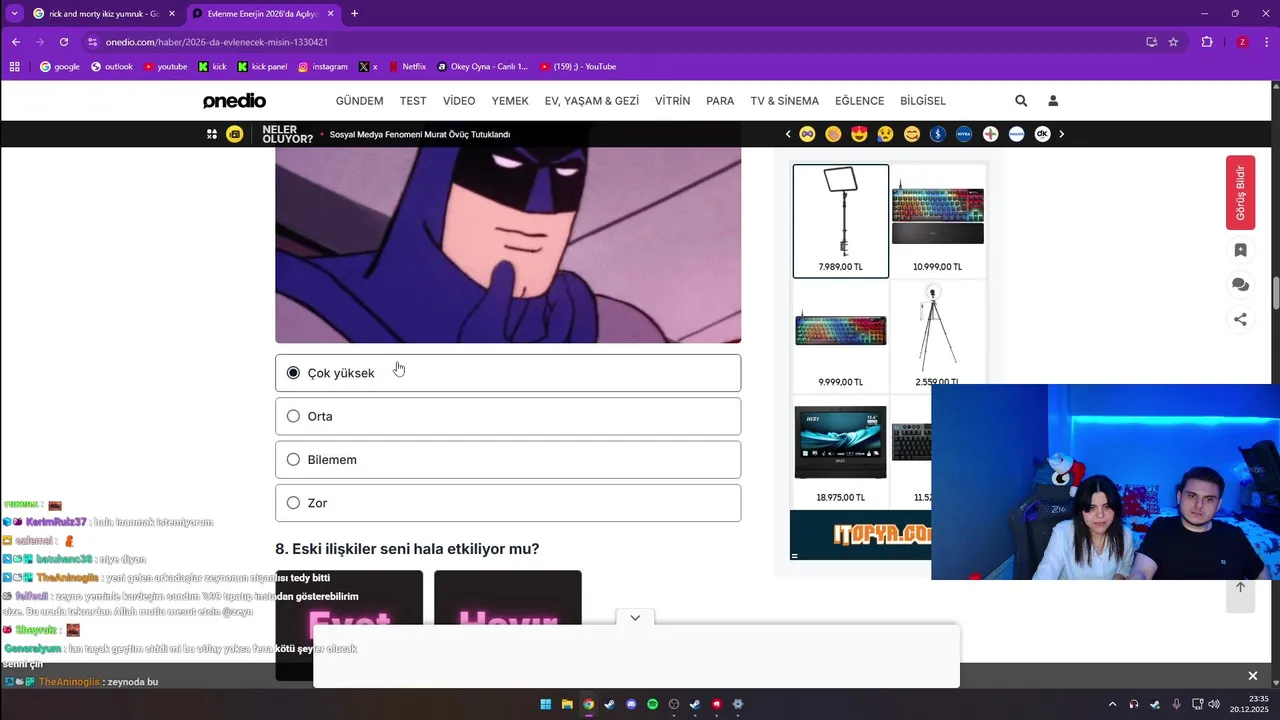The width and height of the screenshot is (1280, 720).
Task: Click the page vertical scrollbar thumb
Action: point(1275,293)
